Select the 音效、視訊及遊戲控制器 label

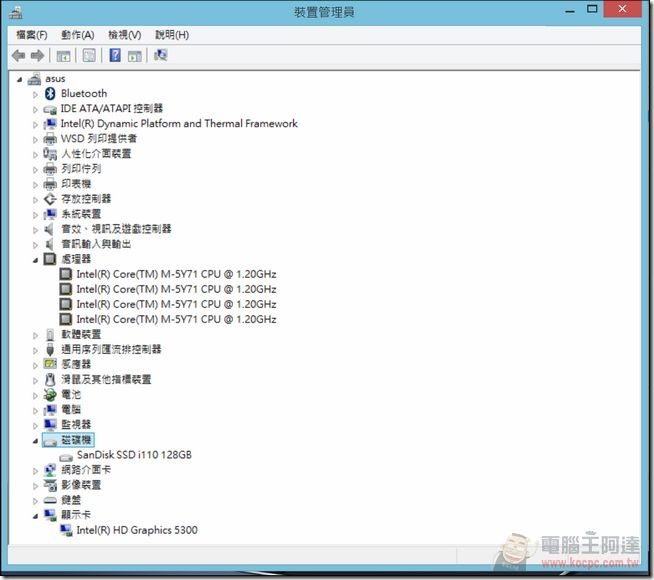point(116,228)
